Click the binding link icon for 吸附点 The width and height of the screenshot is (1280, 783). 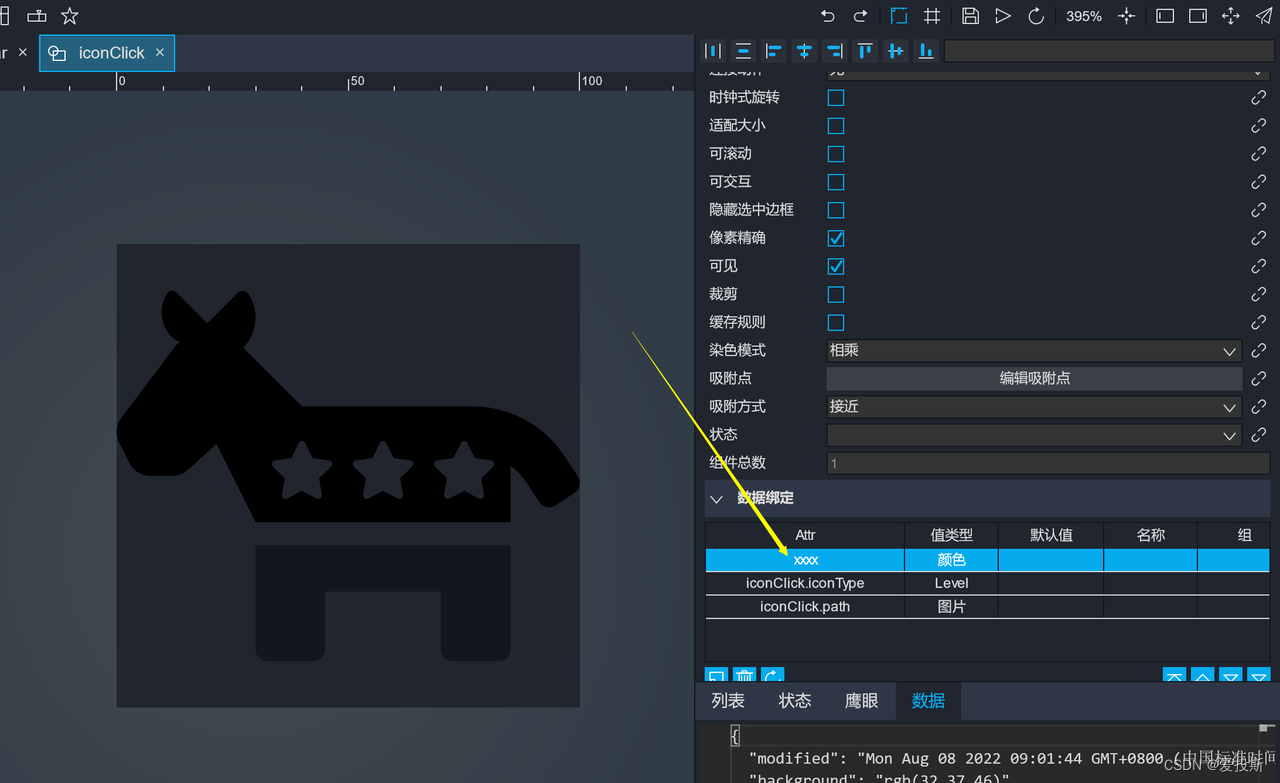[x=1259, y=378]
